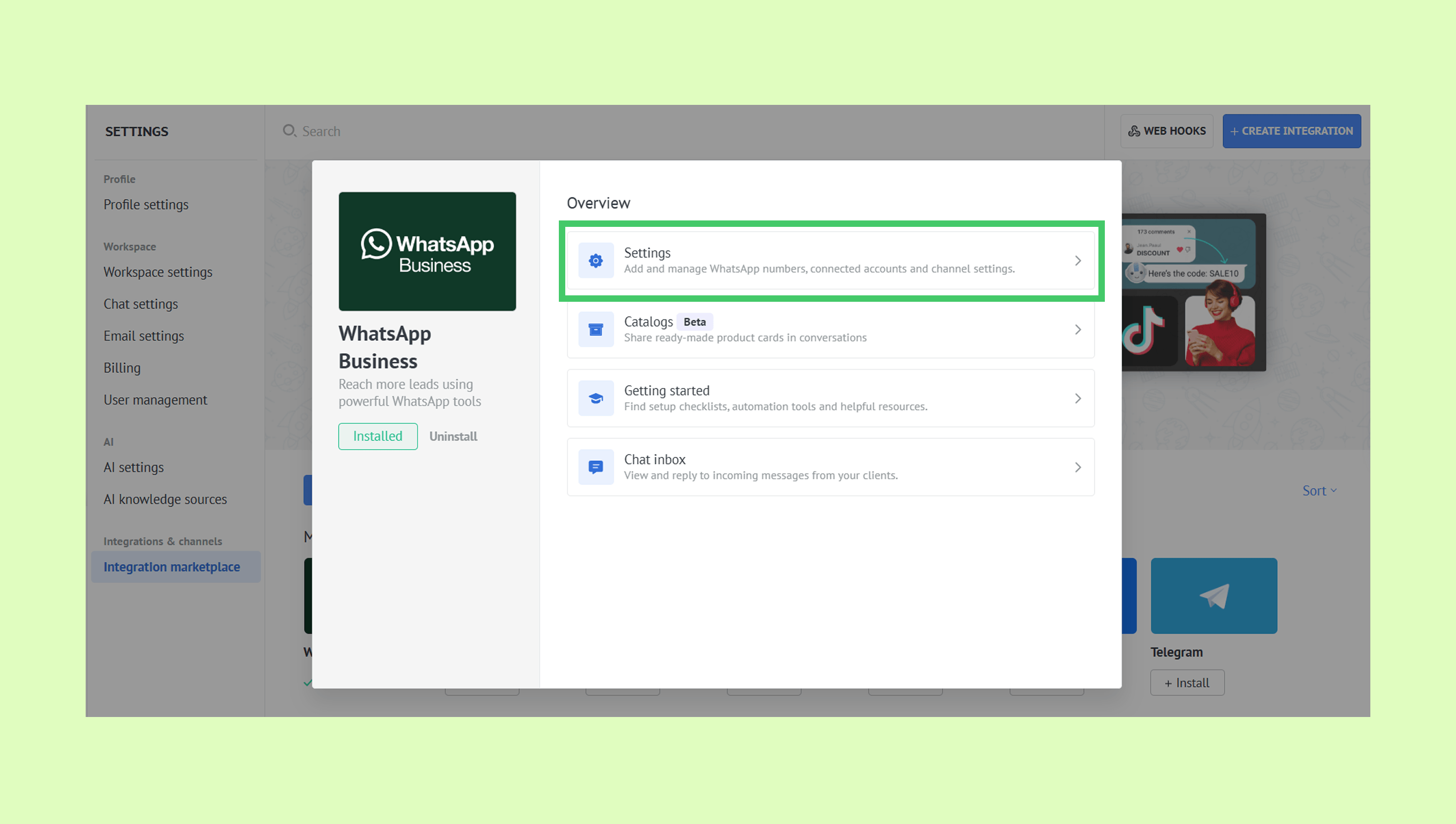This screenshot has width=1456, height=824.
Task: Click 'Find setup checklists, automation tools' description
Action: click(x=776, y=406)
